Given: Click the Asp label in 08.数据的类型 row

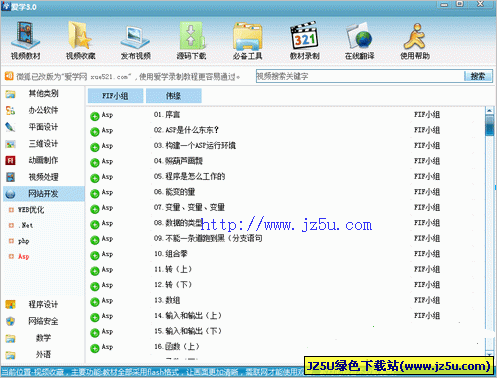Looking at the screenshot, I should (107, 223).
